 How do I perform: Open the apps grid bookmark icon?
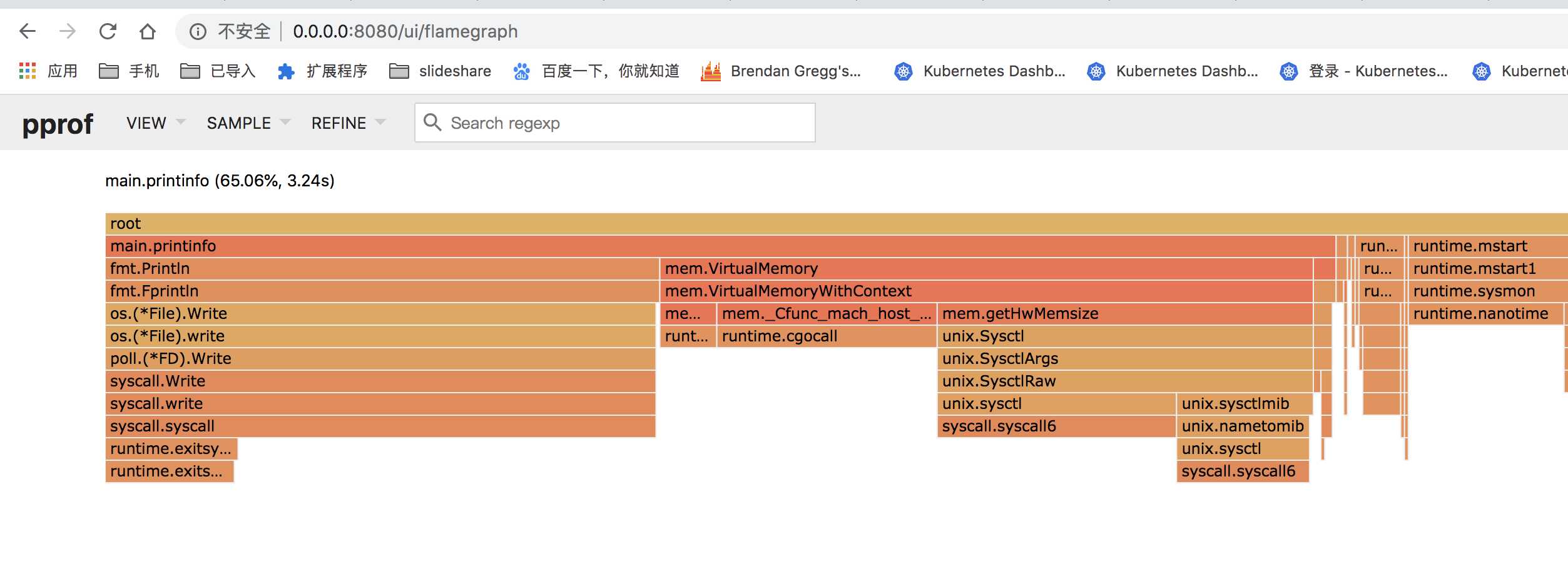click(28, 71)
